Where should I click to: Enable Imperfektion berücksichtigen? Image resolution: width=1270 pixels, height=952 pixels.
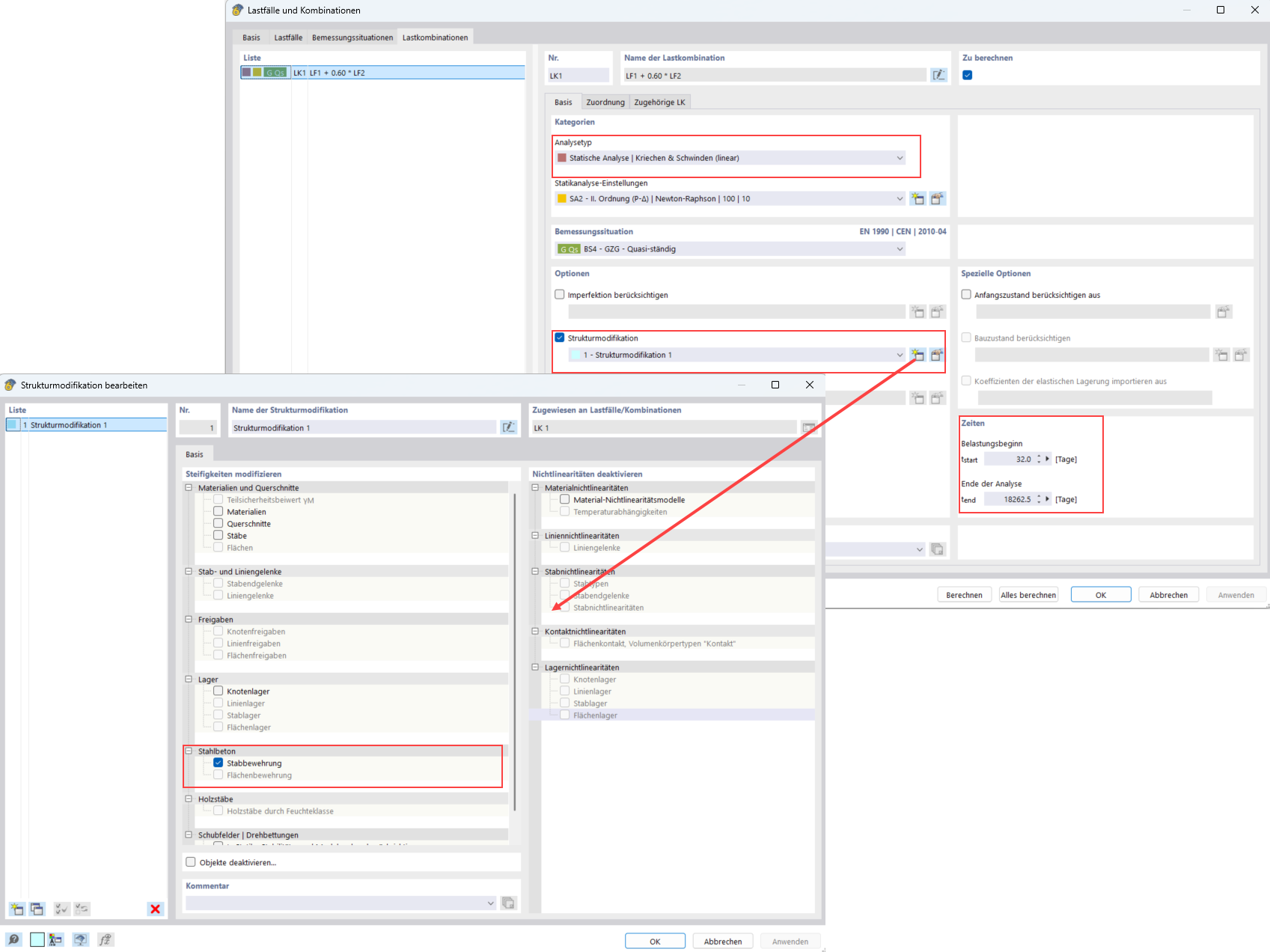[559, 294]
